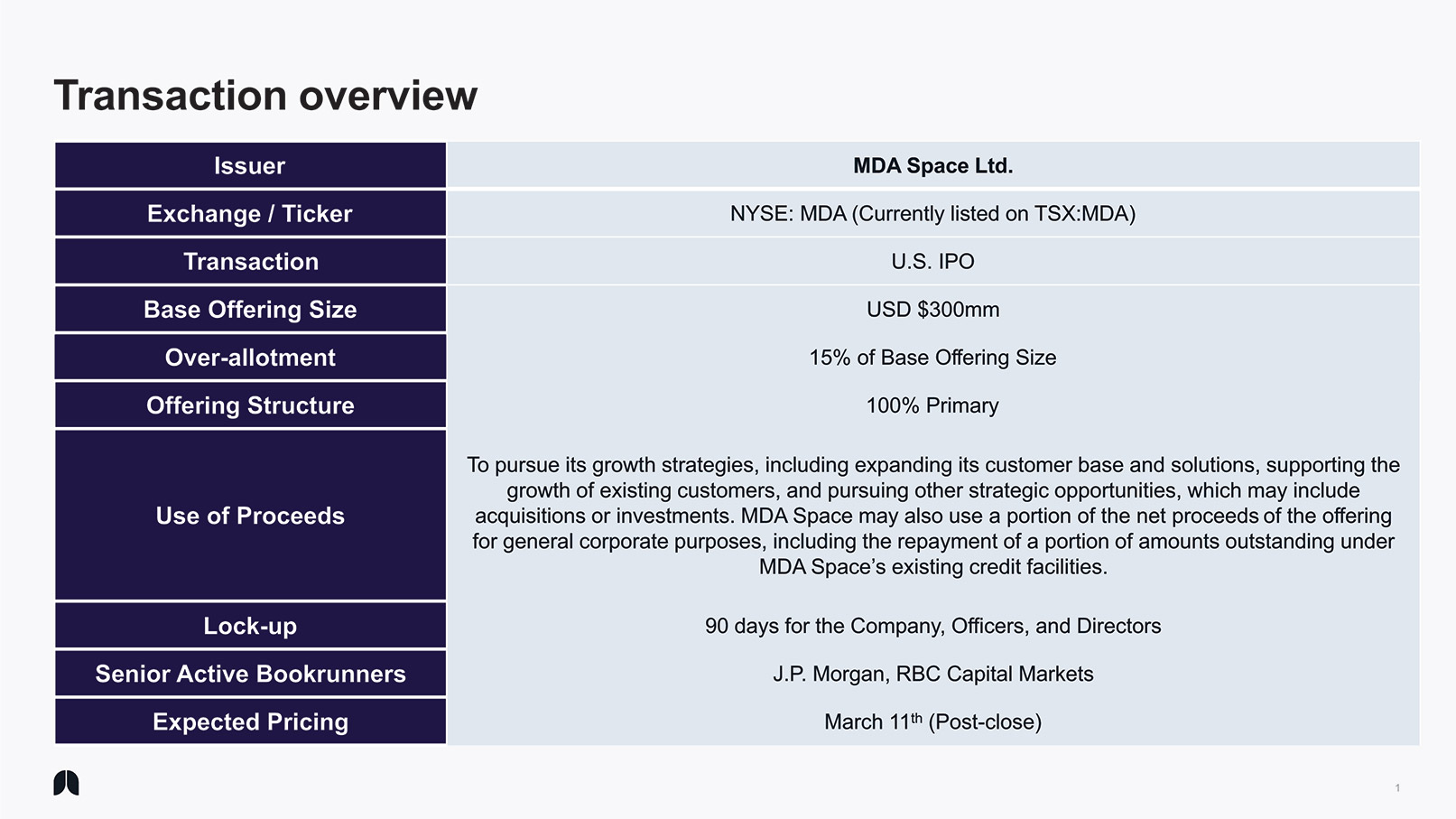The image size is (1456, 819).
Task: Select the Use of Proceeds label cell
Action: click(x=250, y=516)
